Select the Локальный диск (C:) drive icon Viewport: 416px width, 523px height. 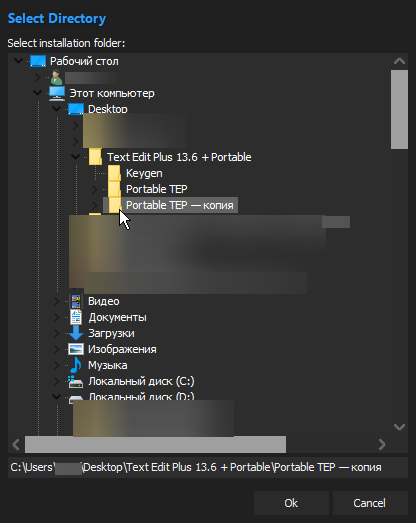(x=76, y=382)
